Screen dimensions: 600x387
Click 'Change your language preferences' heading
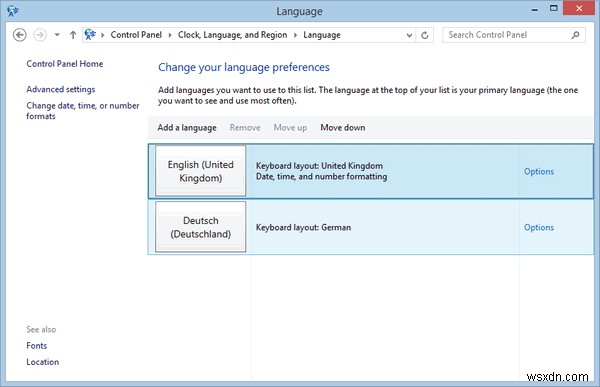click(x=244, y=67)
